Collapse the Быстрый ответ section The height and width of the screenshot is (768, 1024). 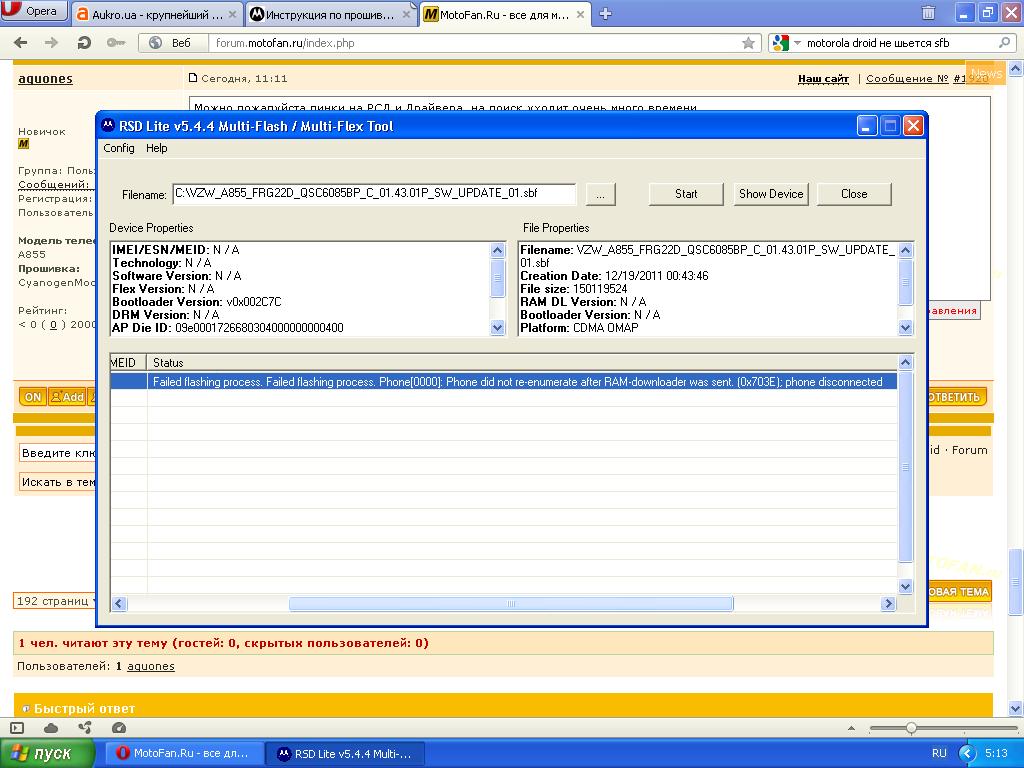(x=26, y=709)
